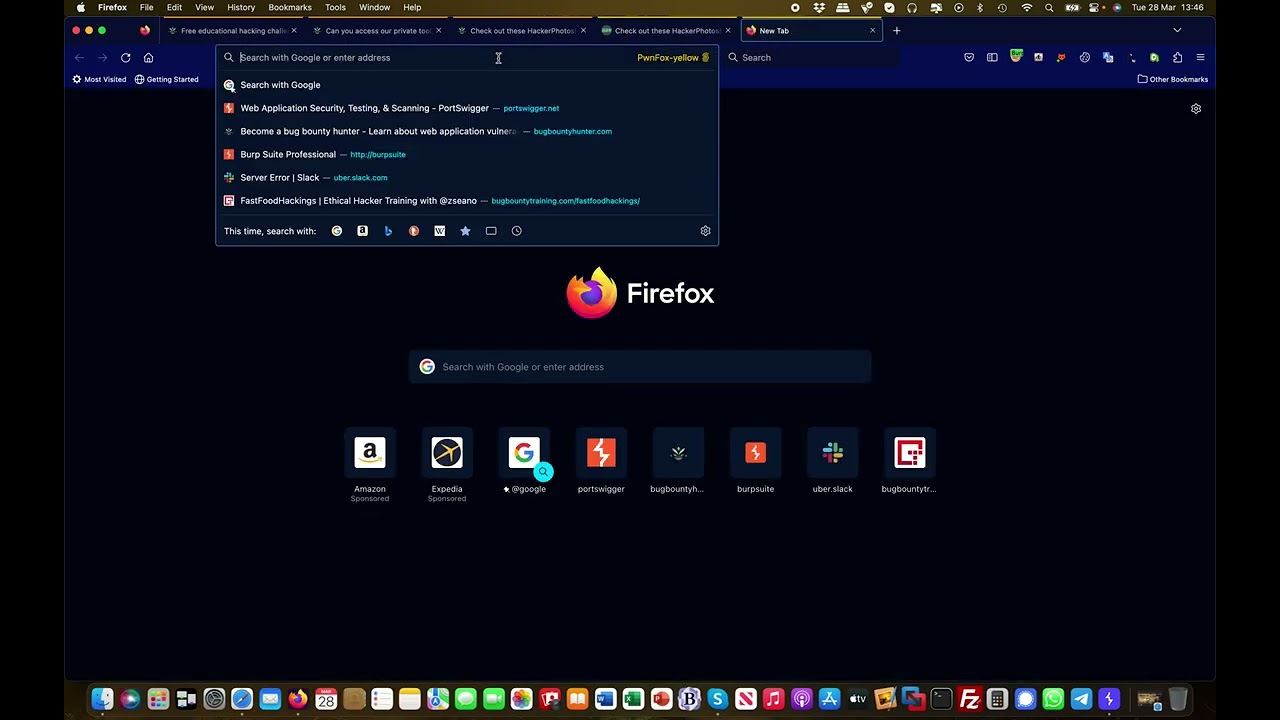Search this time with Google engine
The image size is (1280, 720).
coord(337,231)
